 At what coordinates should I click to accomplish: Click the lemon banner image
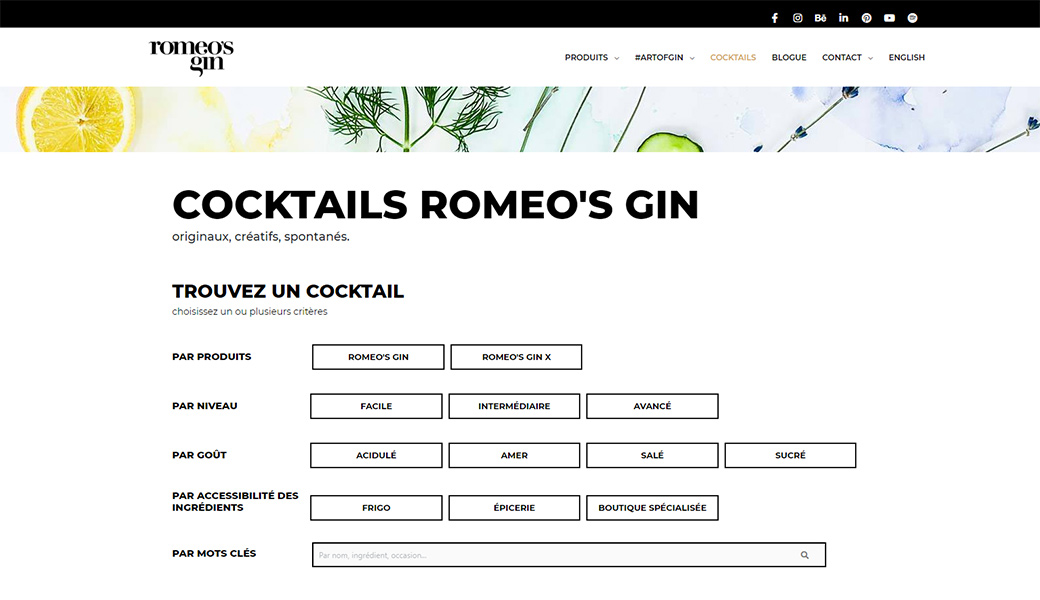[520, 119]
